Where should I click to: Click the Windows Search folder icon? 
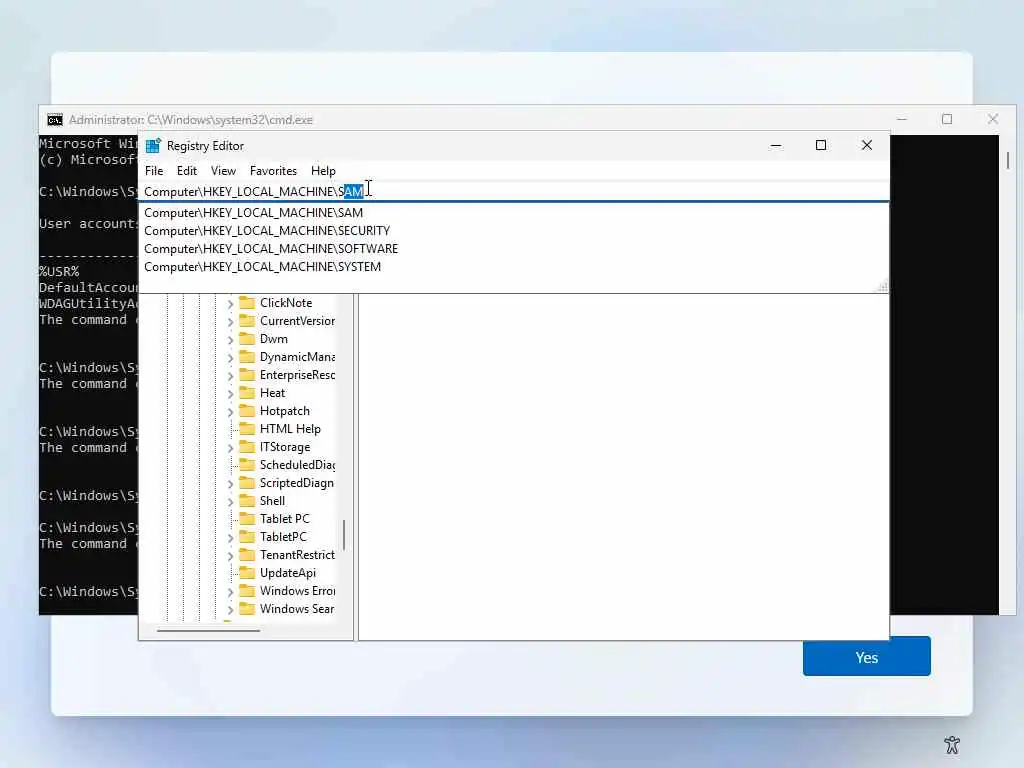tap(247, 609)
